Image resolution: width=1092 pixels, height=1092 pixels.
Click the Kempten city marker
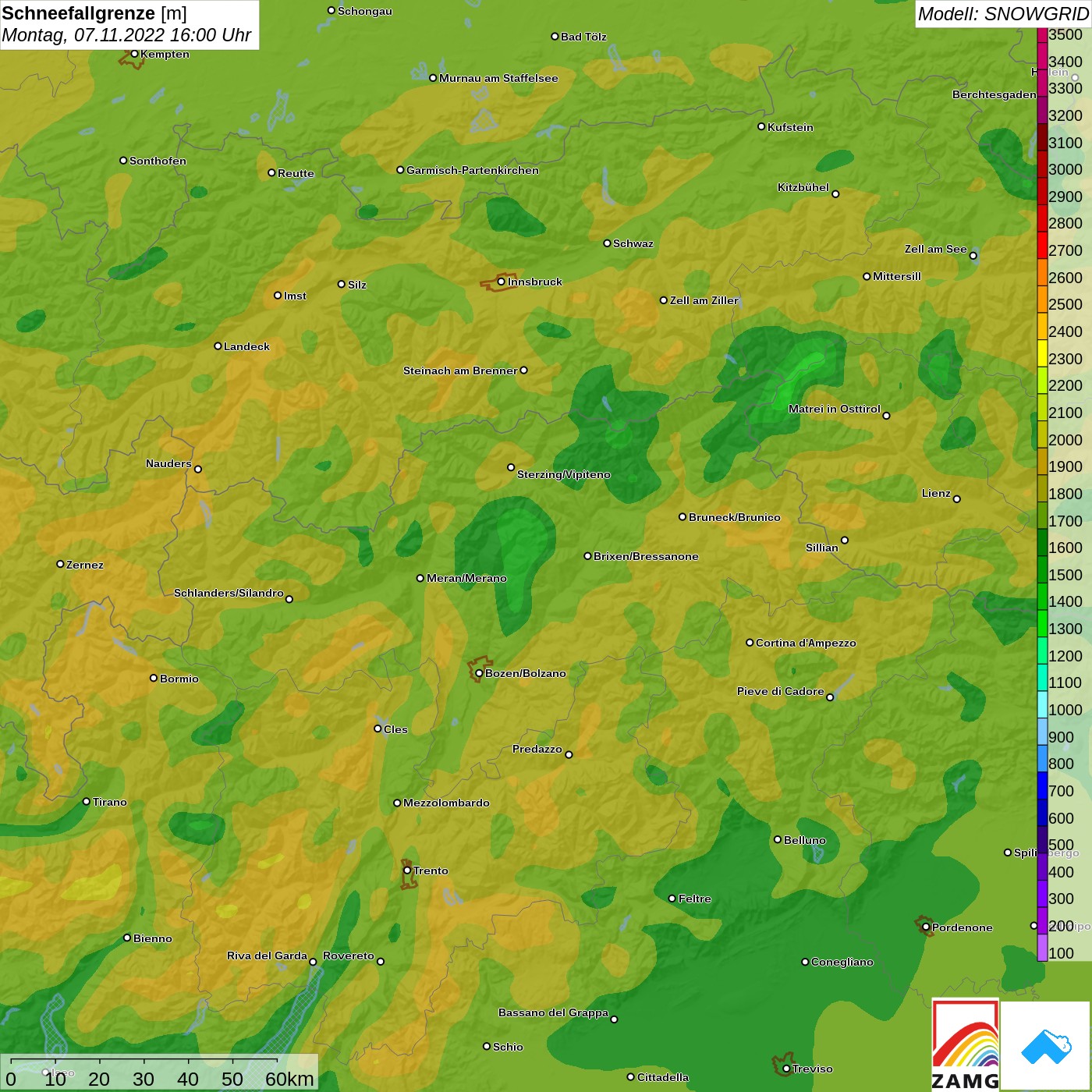[134, 54]
